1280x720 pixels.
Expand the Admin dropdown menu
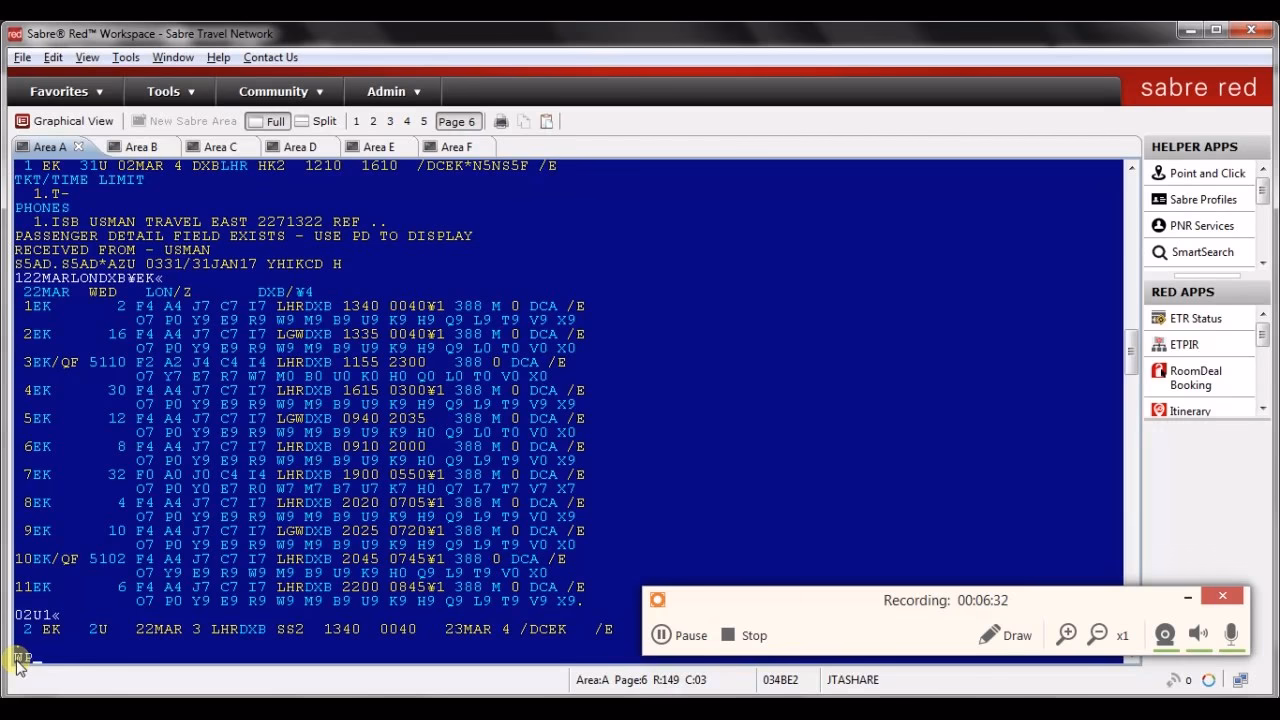394,91
